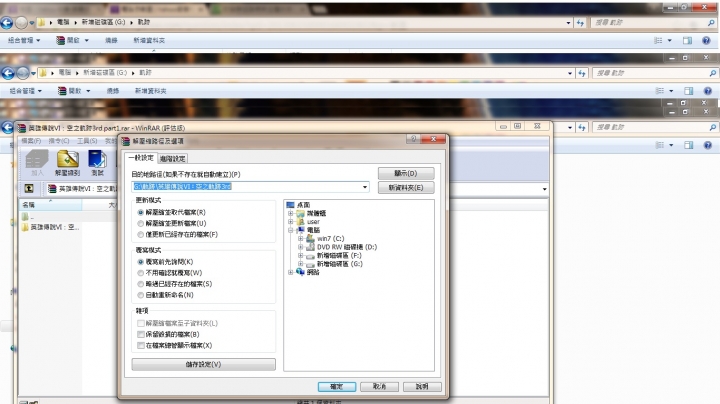
Task: Toggle preview pane icon in second Explorer window
Action: coord(689,91)
